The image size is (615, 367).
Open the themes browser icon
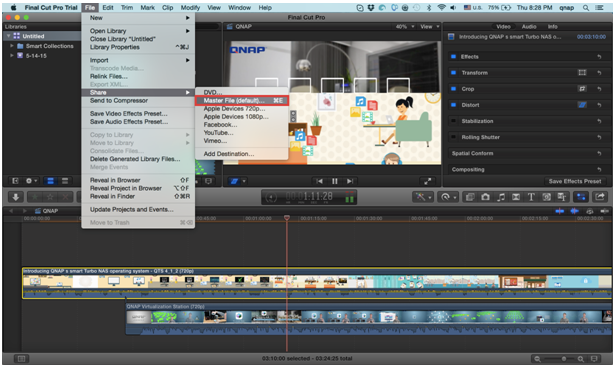(x=562, y=197)
